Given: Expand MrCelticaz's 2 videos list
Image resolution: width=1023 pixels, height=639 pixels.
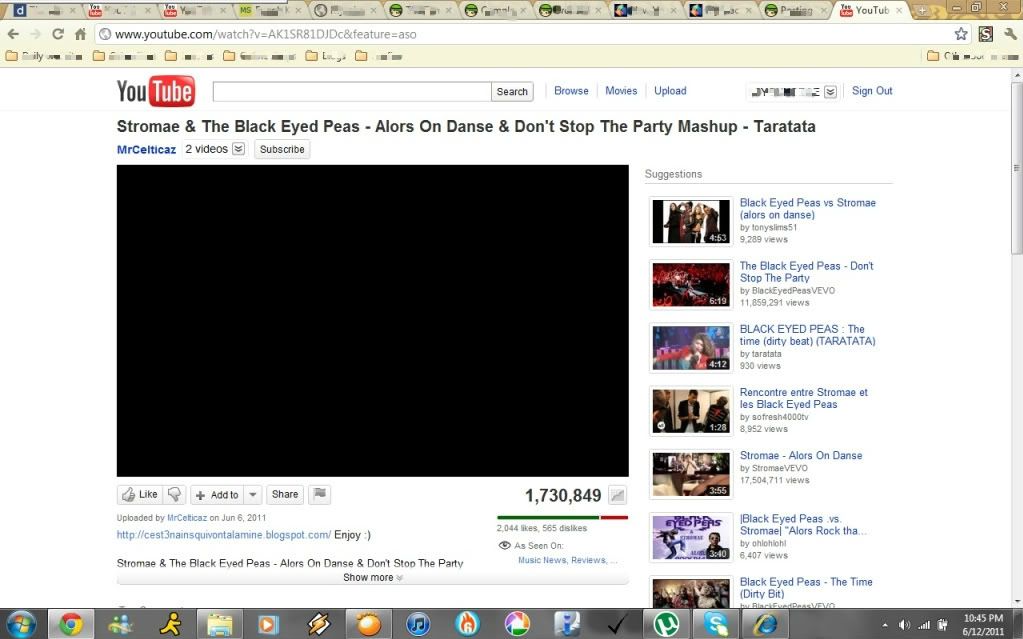Looking at the screenshot, I should (238, 149).
